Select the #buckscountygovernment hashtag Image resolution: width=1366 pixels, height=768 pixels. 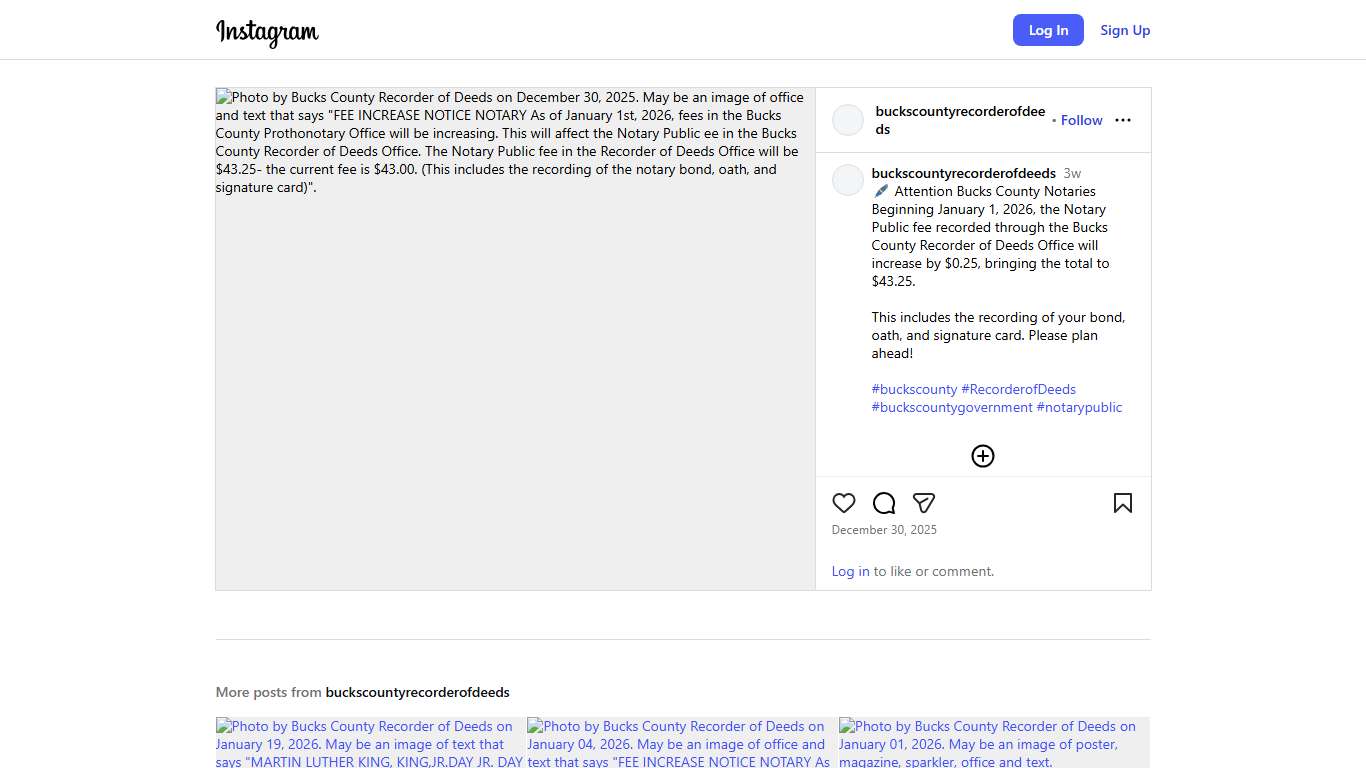click(x=951, y=407)
